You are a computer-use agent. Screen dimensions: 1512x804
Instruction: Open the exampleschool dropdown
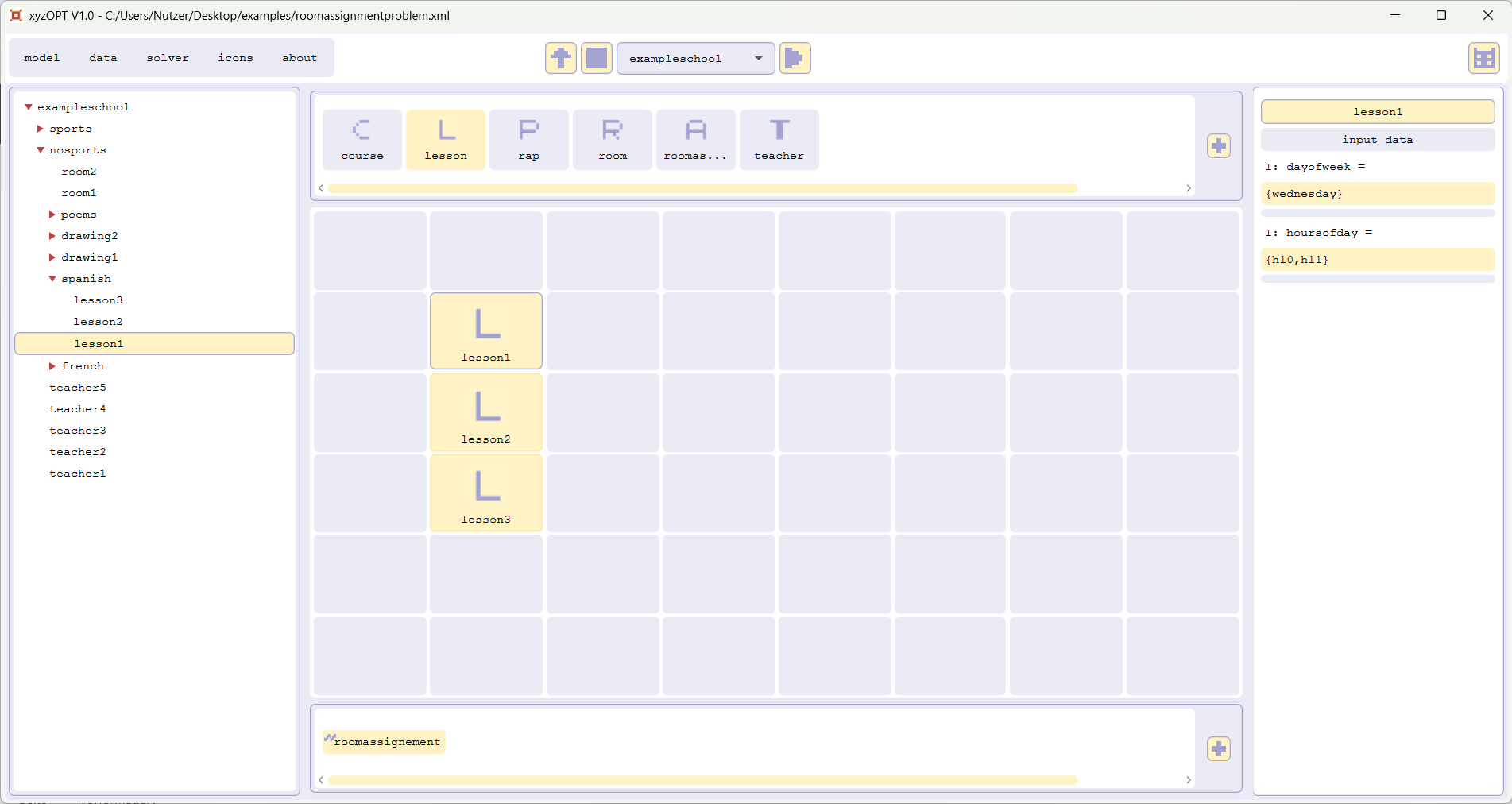click(696, 58)
